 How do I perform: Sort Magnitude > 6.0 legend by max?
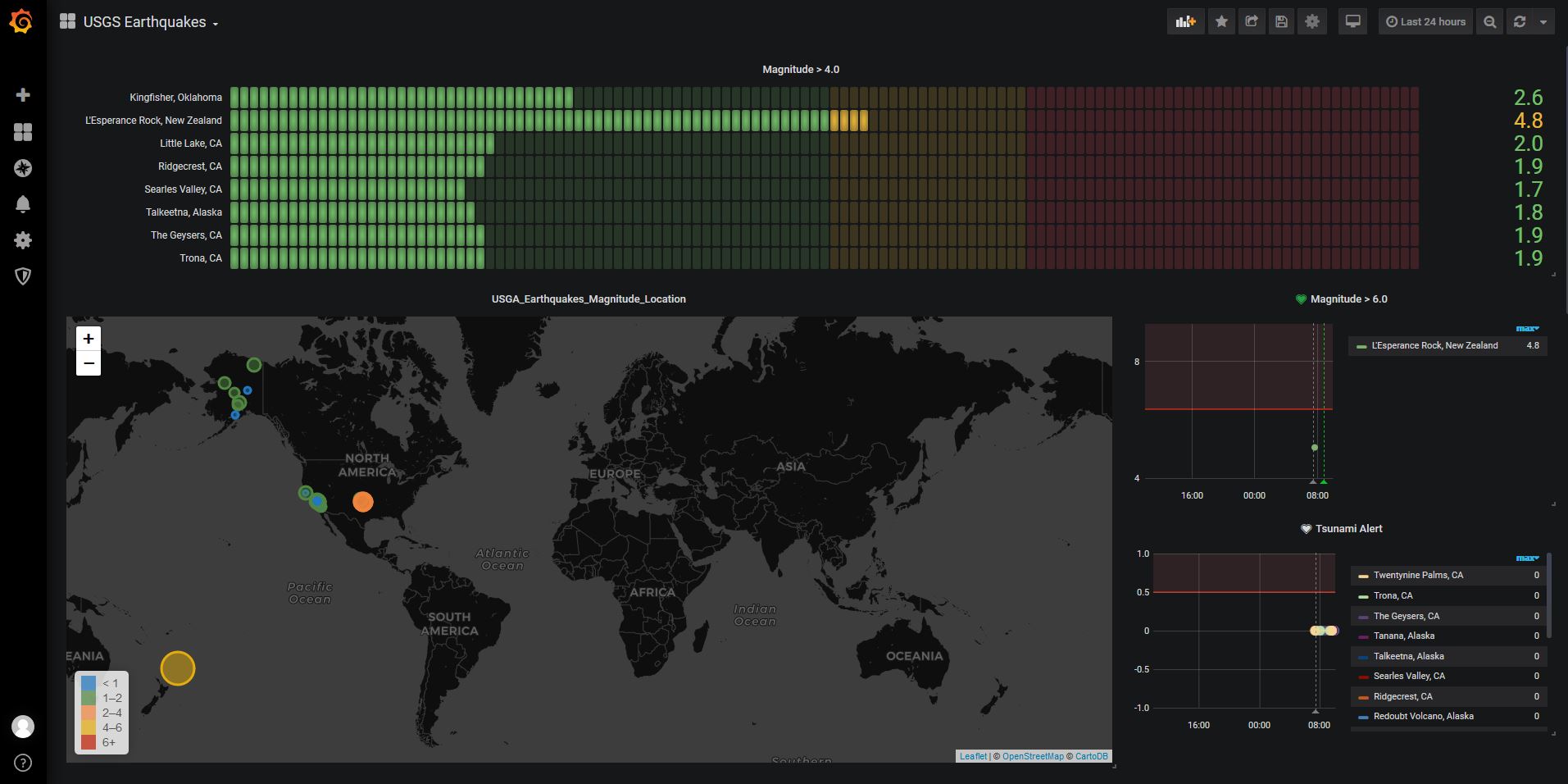click(1527, 329)
